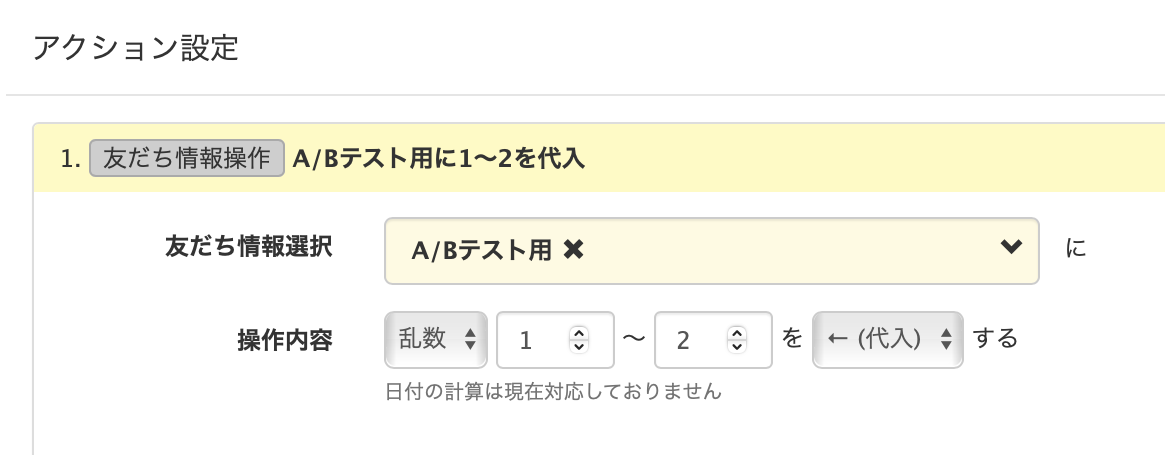Expand the 友だち情報選択 dropdown chevron
This screenshot has height=455, width=1165.
tap(1011, 248)
